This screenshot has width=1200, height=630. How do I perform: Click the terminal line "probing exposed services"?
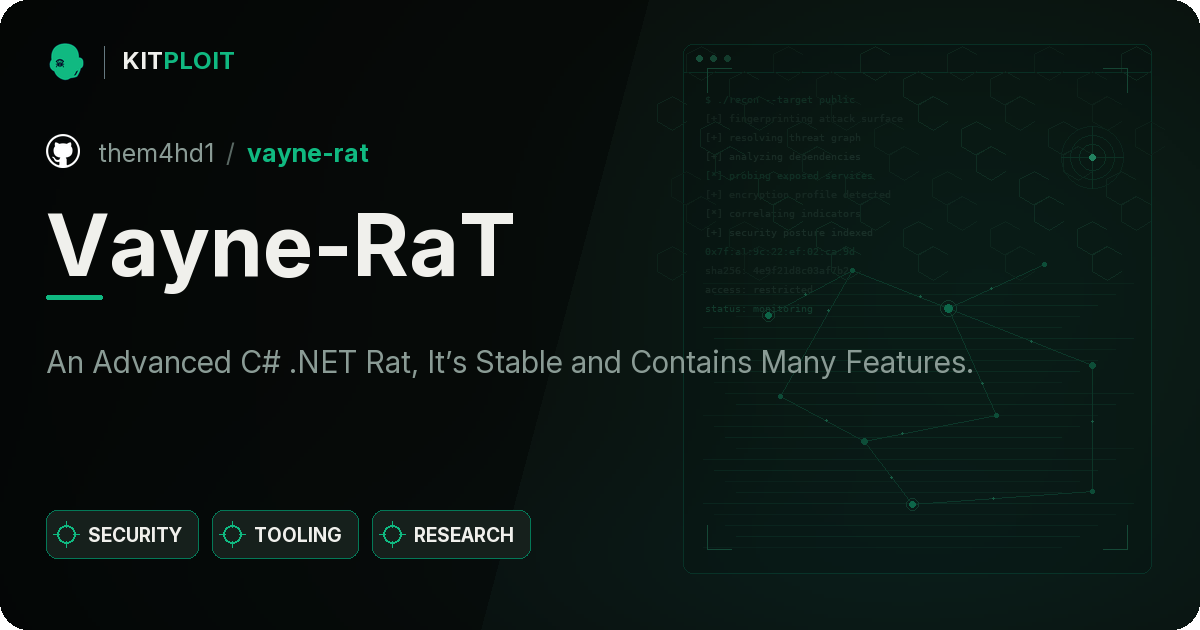coord(788,176)
